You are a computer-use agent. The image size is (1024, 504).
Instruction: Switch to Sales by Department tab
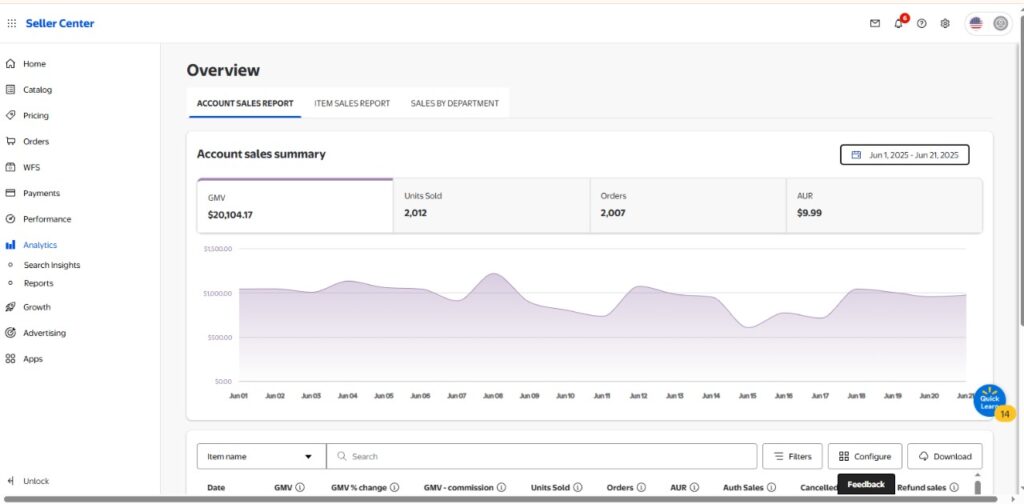coord(454,103)
